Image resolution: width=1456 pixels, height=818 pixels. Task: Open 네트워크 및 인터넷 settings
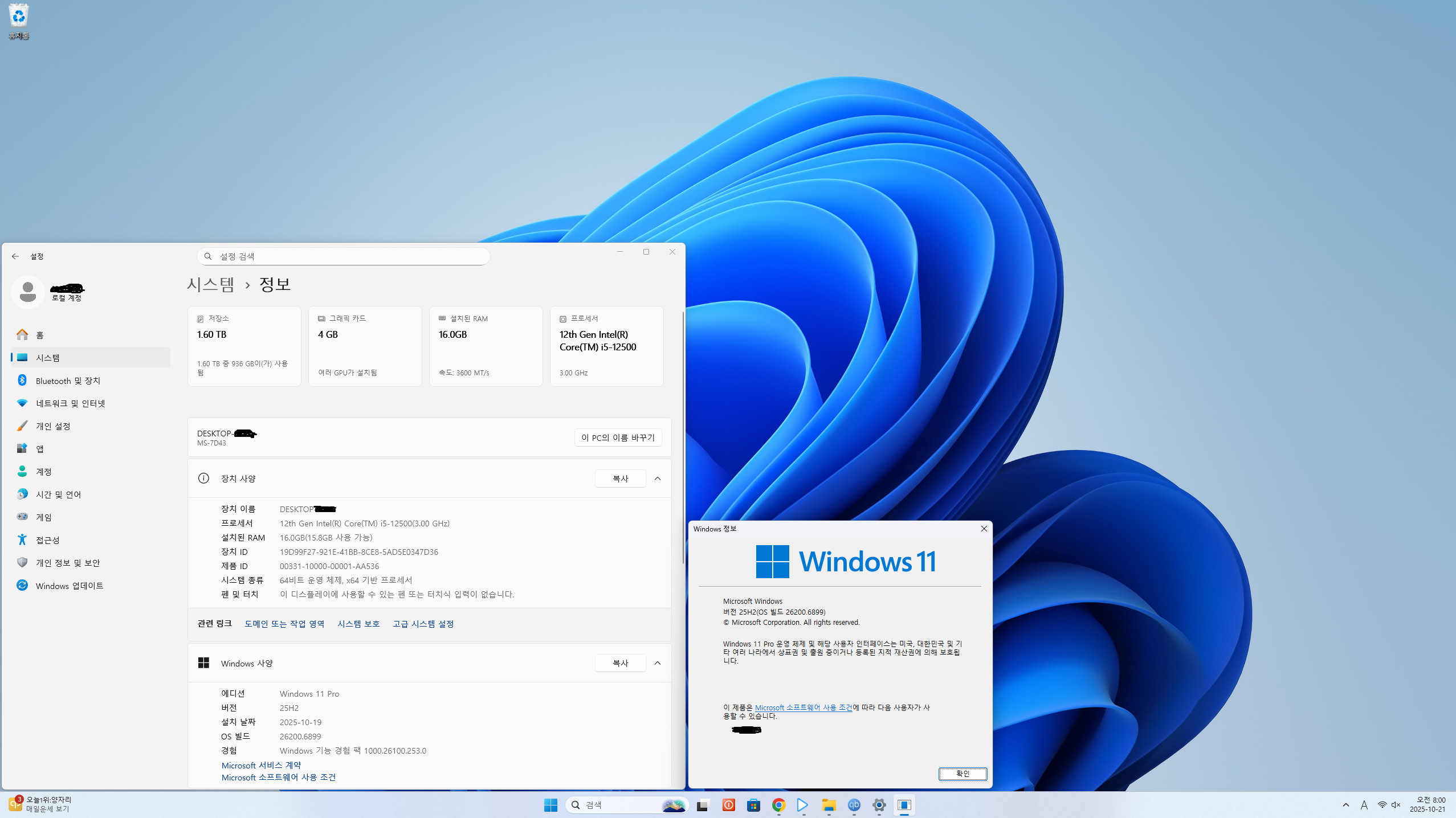[x=70, y=403]
